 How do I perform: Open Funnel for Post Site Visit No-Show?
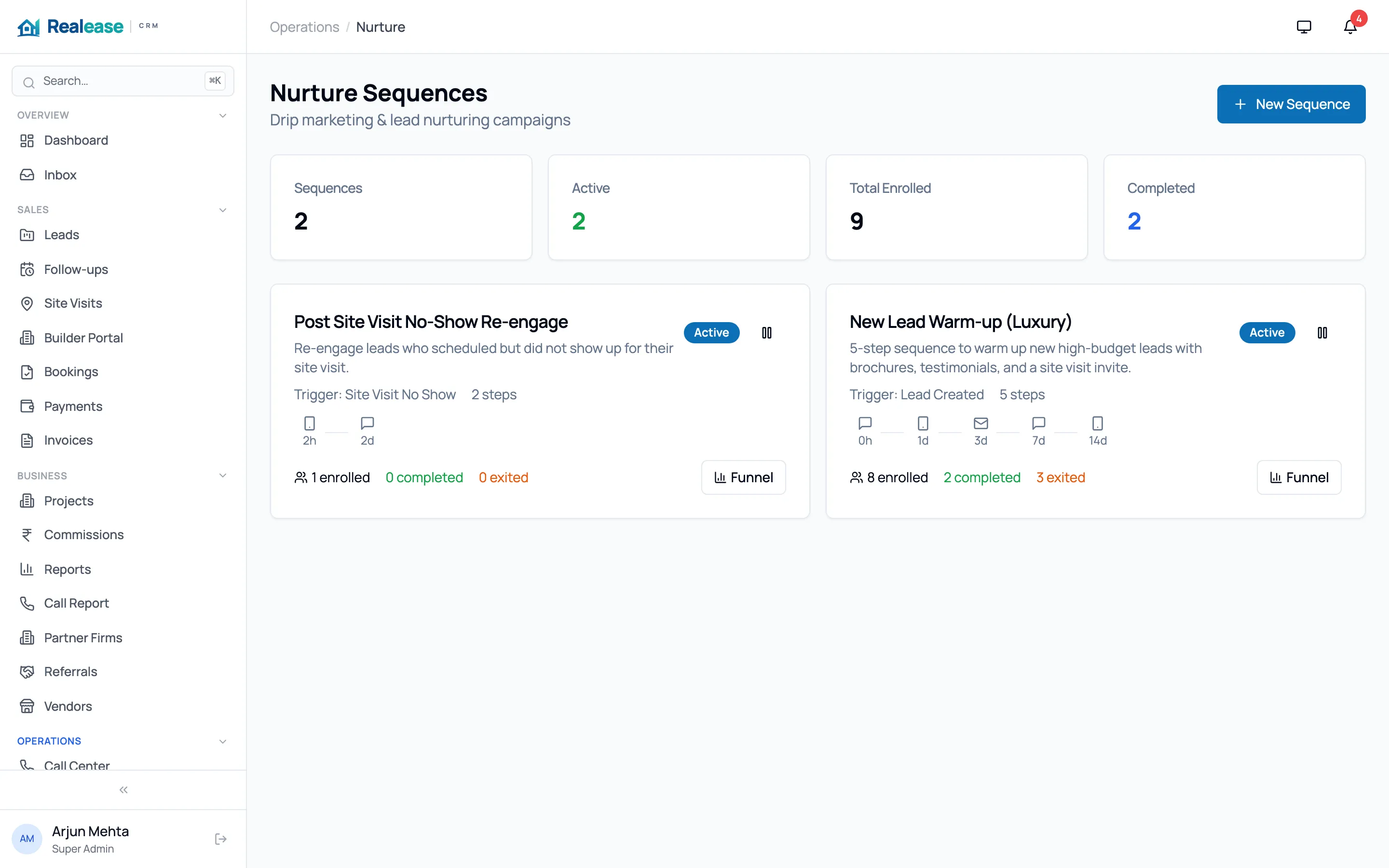743,477
